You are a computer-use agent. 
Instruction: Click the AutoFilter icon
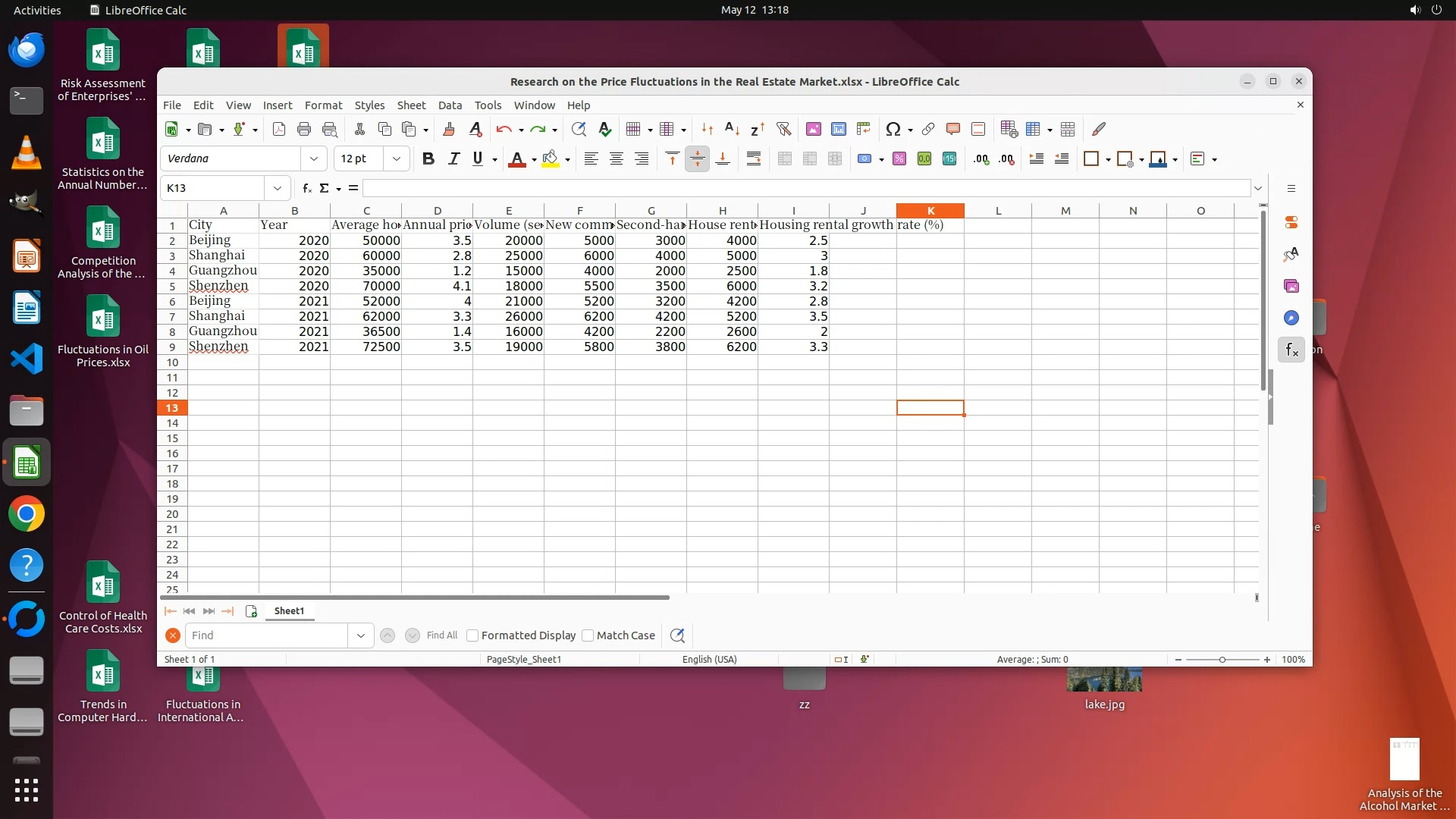783,129
